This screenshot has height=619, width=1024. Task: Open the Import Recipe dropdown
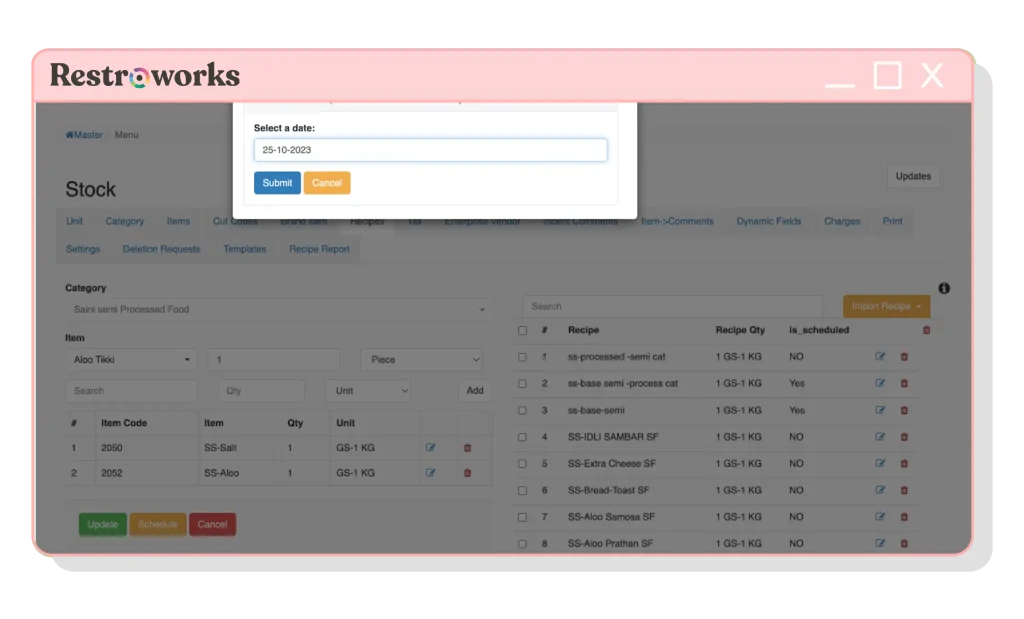point(885,306)
